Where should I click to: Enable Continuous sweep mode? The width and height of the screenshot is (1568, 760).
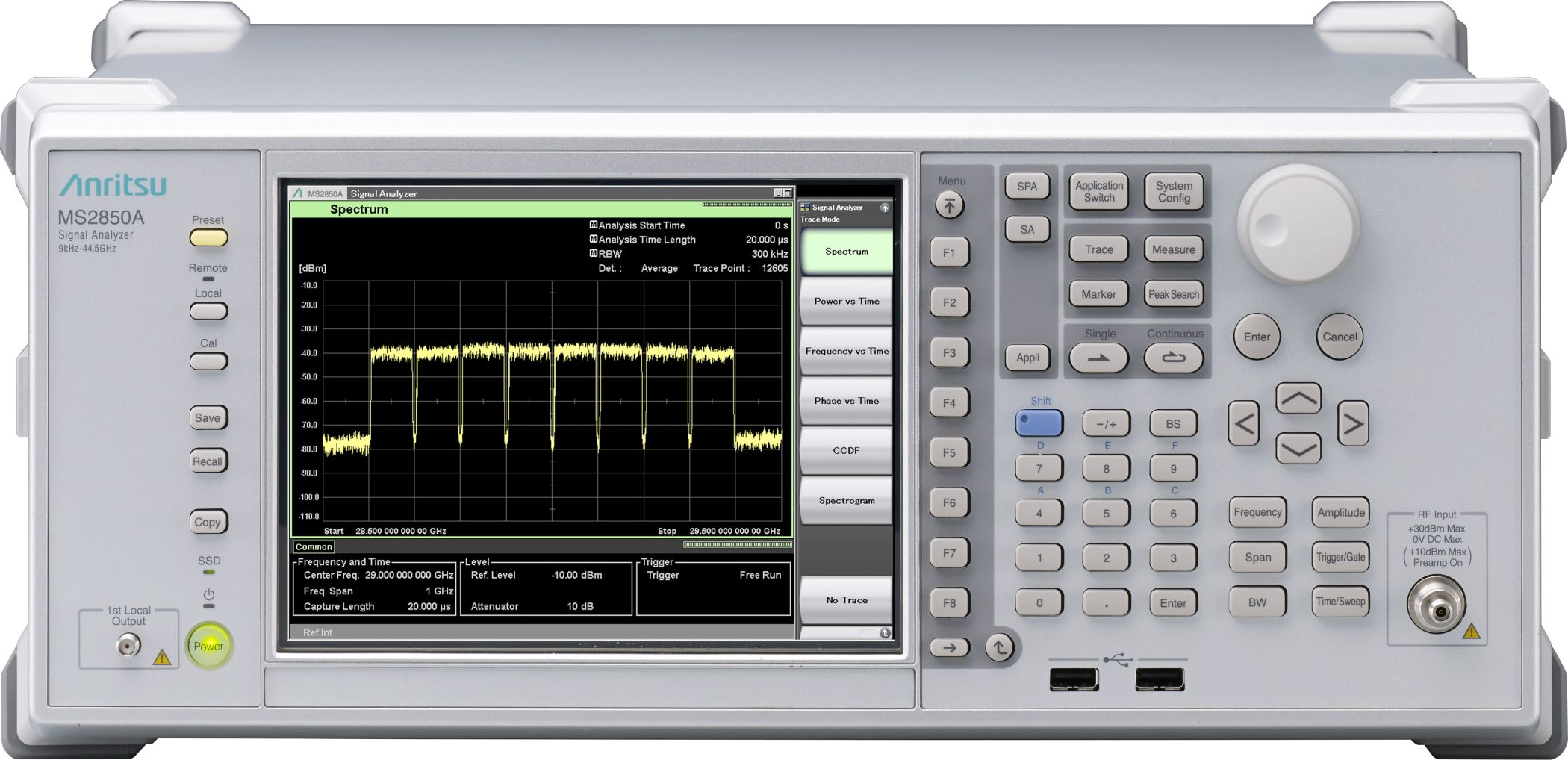tap(1173, 357)
